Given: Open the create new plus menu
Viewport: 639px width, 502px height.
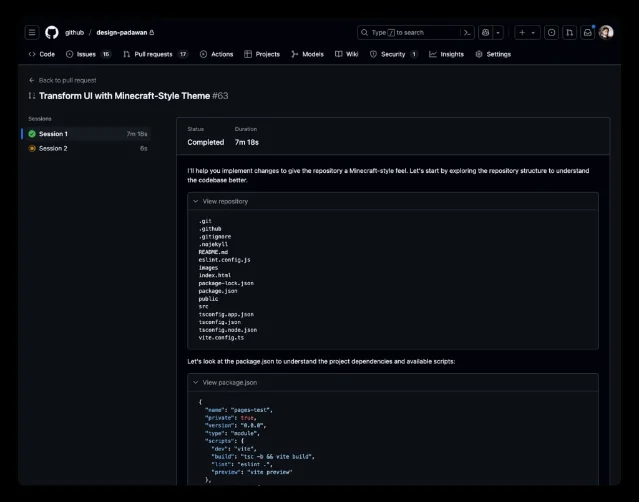Looking at the screenshot, I should click(x=527, y=33).
